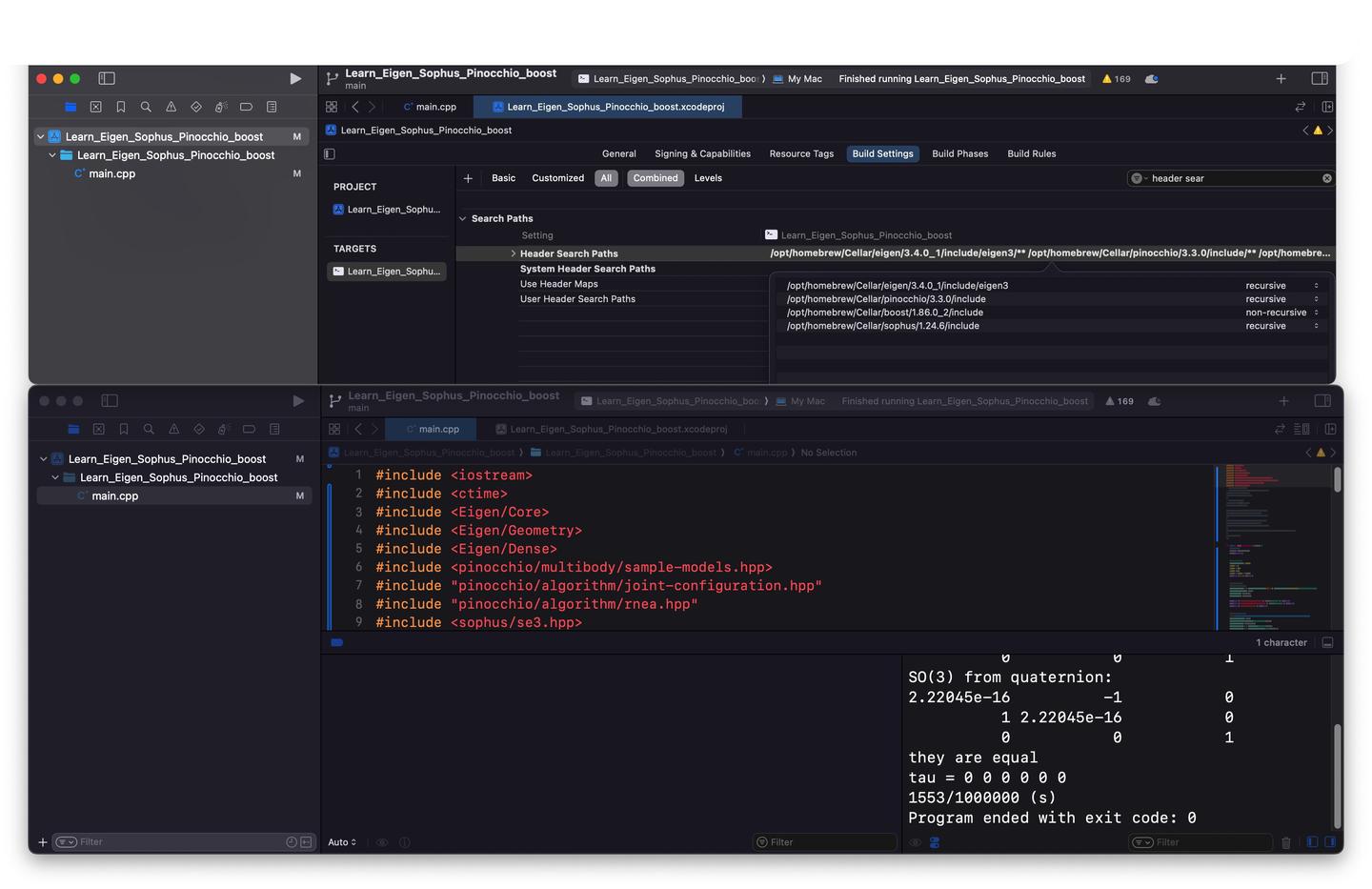Clear the debug console with the trash icon
The height and width of the screenshot is (889, 1372).
click(x=1287, y=842)
